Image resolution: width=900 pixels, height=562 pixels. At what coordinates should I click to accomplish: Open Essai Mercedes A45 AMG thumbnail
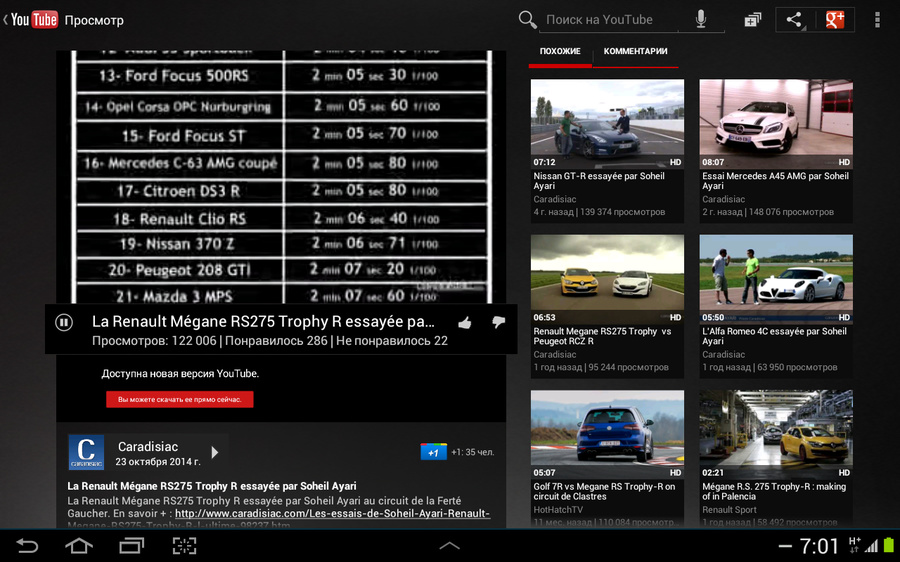tap(776, 123)
